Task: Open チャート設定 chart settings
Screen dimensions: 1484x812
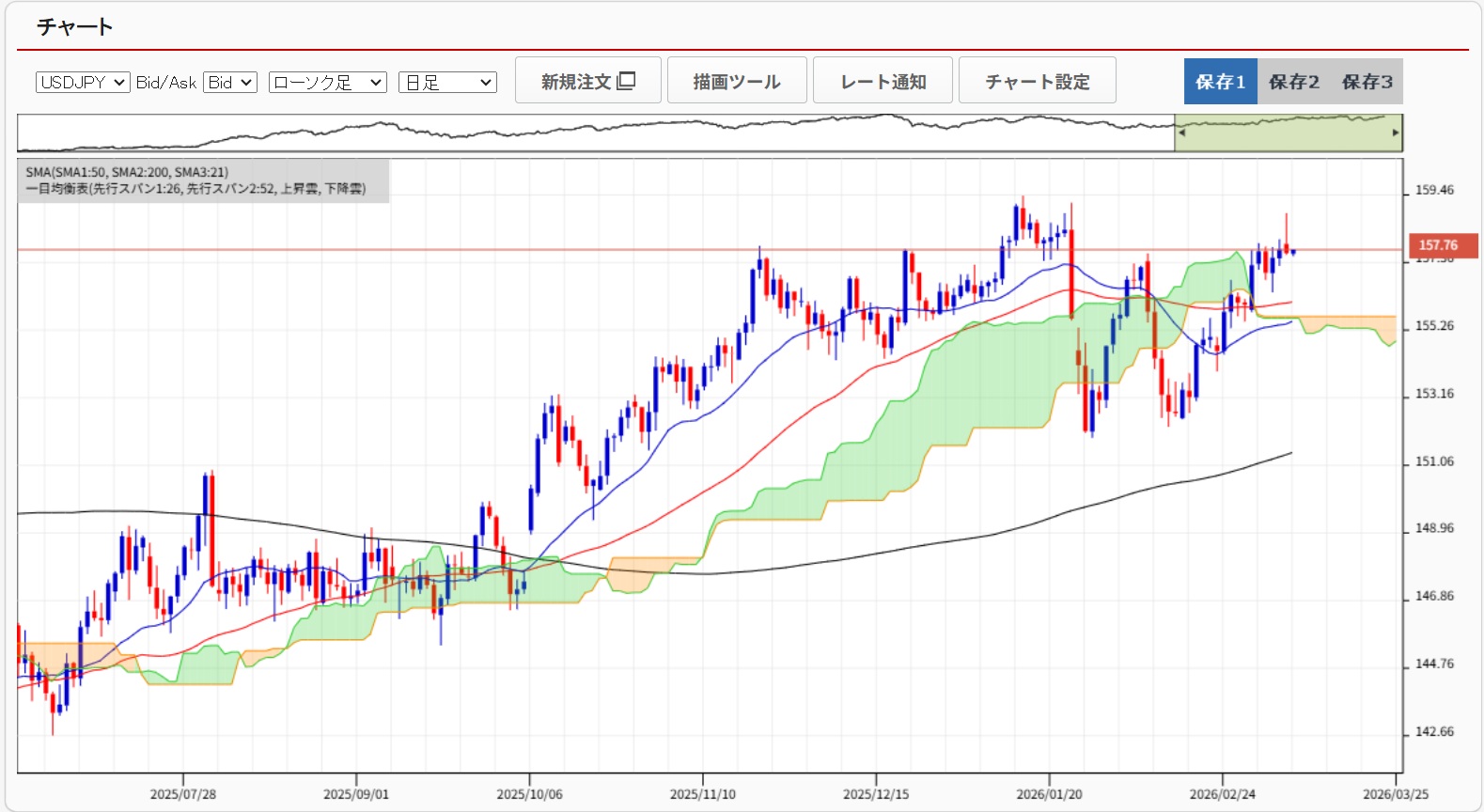Action: point(1037,81)
